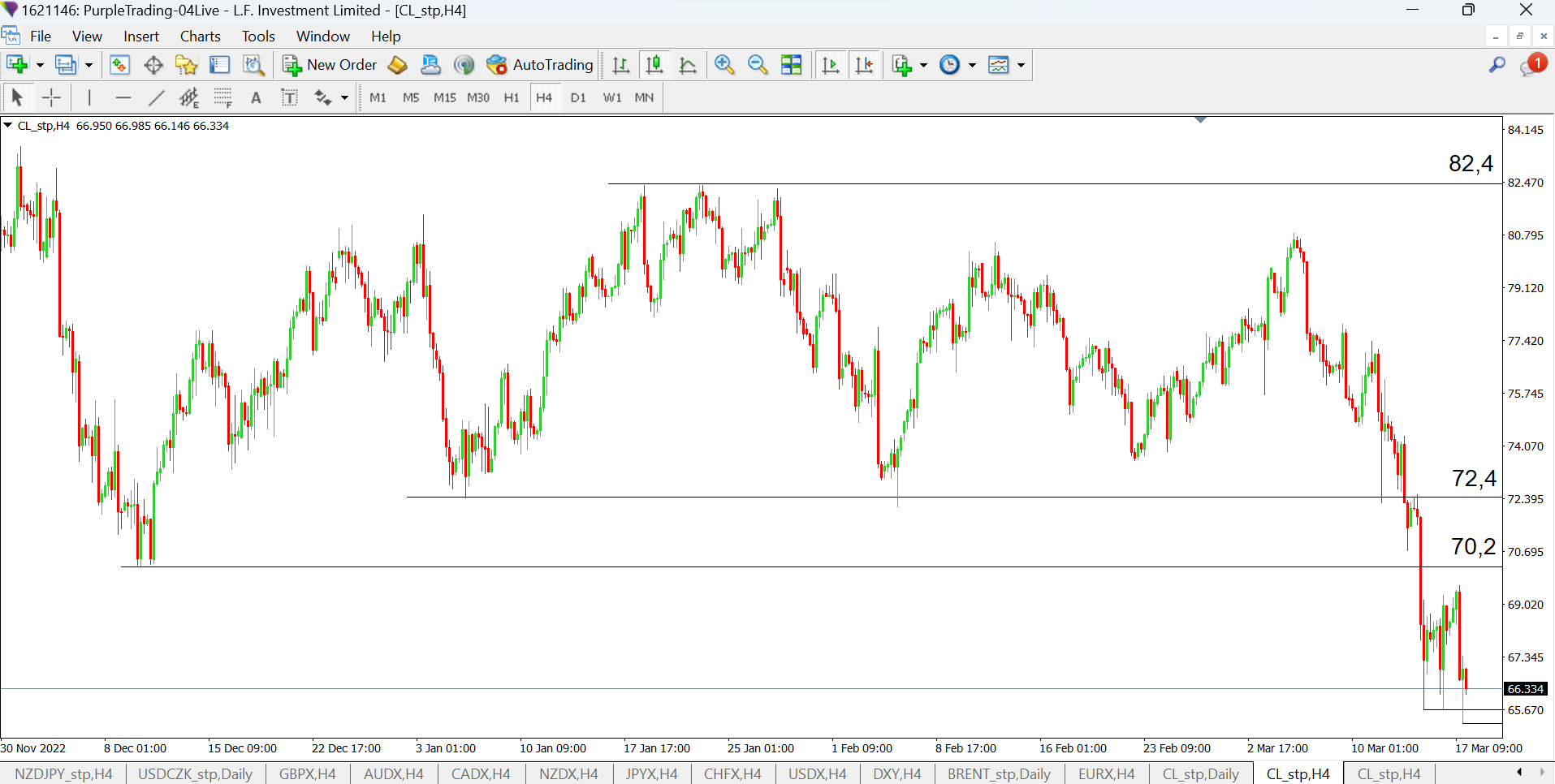The image size is (1555, 784).
Task: Toggle Chart Shift option
Action: (x=864, y=65)
